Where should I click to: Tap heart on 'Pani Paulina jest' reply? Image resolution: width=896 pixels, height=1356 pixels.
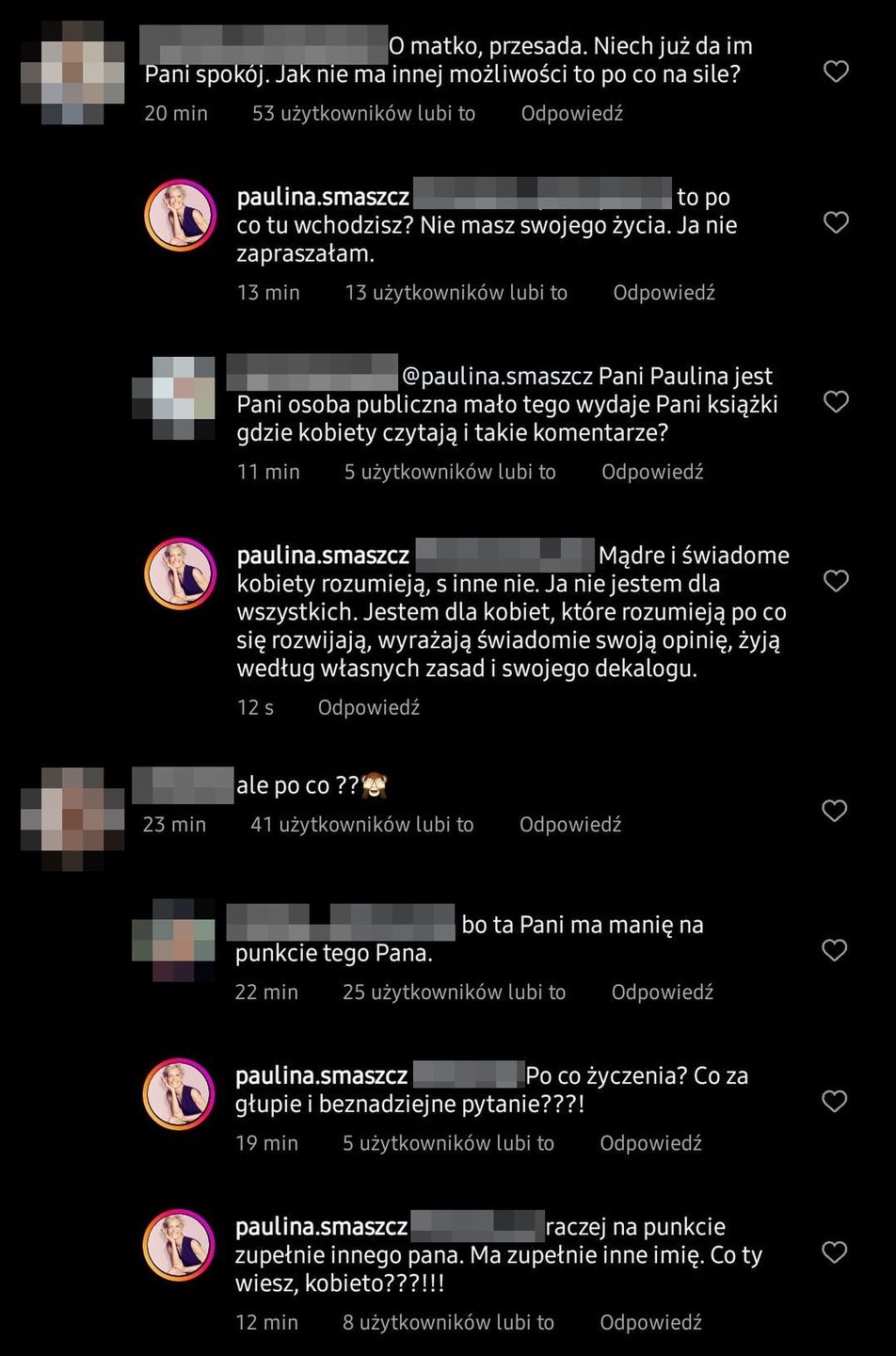[x=836, y=401]
